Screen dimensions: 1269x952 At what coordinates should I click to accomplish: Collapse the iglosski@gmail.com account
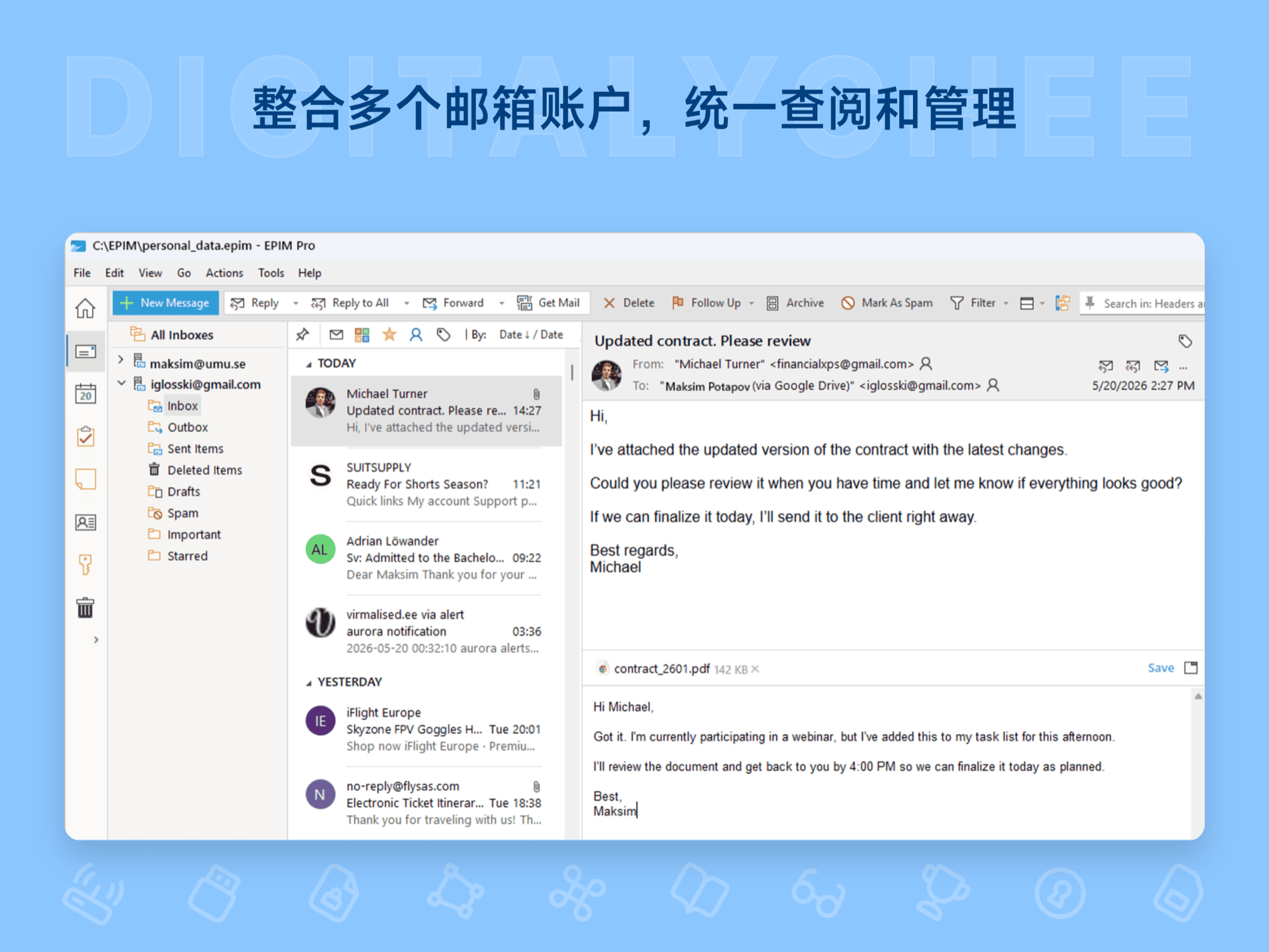[x=121, y=383]
